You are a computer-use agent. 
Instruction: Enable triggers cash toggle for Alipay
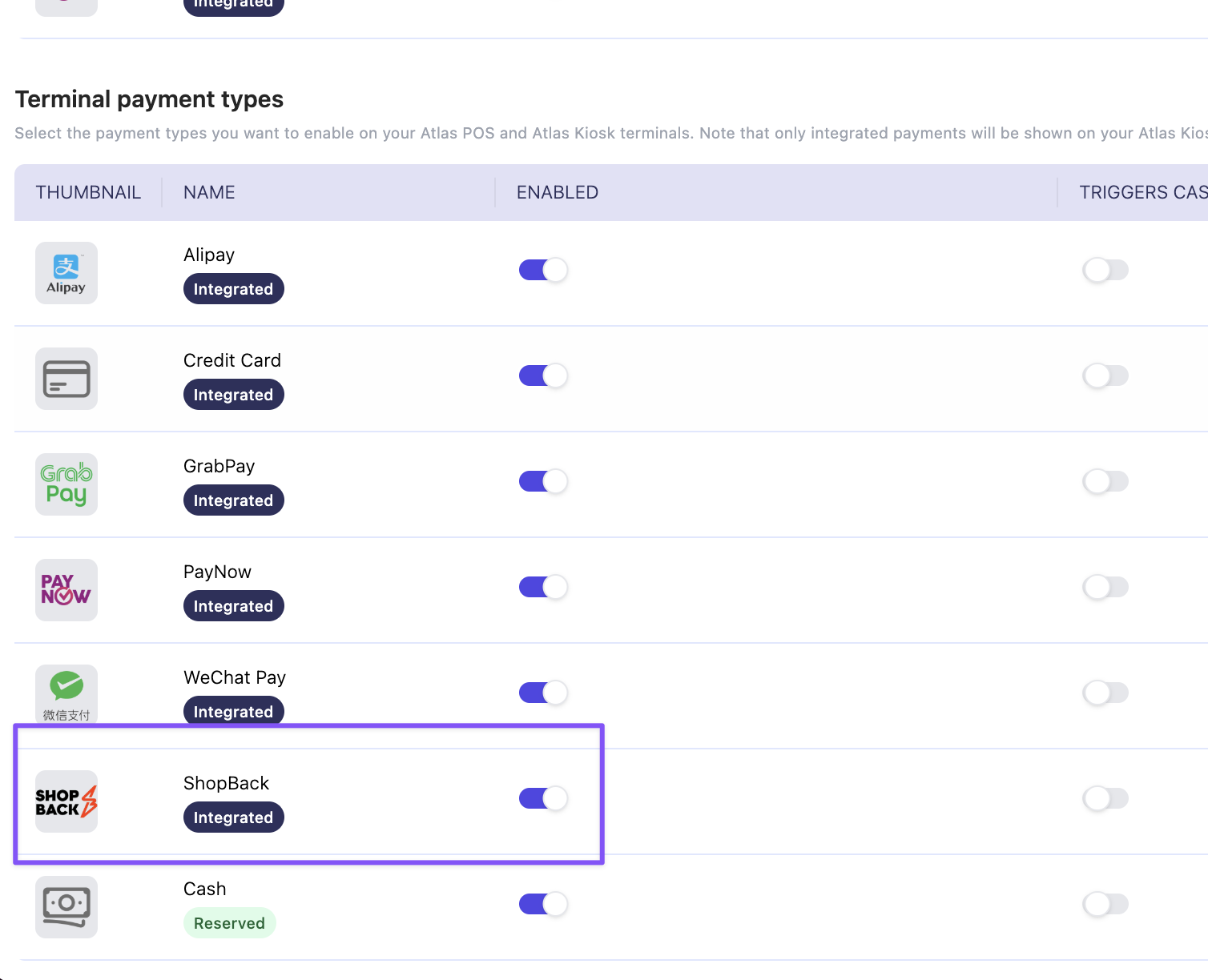pos(1105,270)
